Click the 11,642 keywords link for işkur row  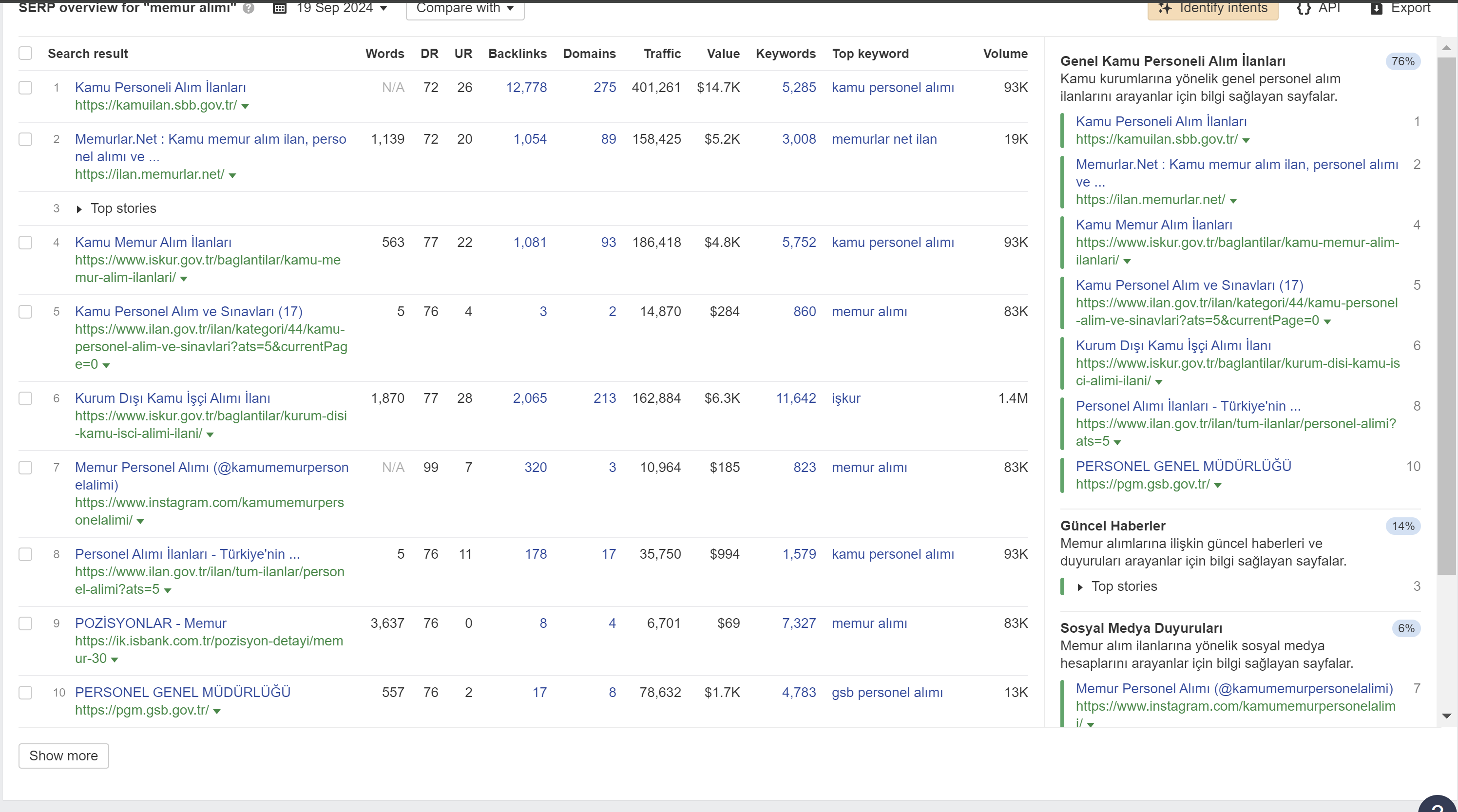(x=796, y=398)
